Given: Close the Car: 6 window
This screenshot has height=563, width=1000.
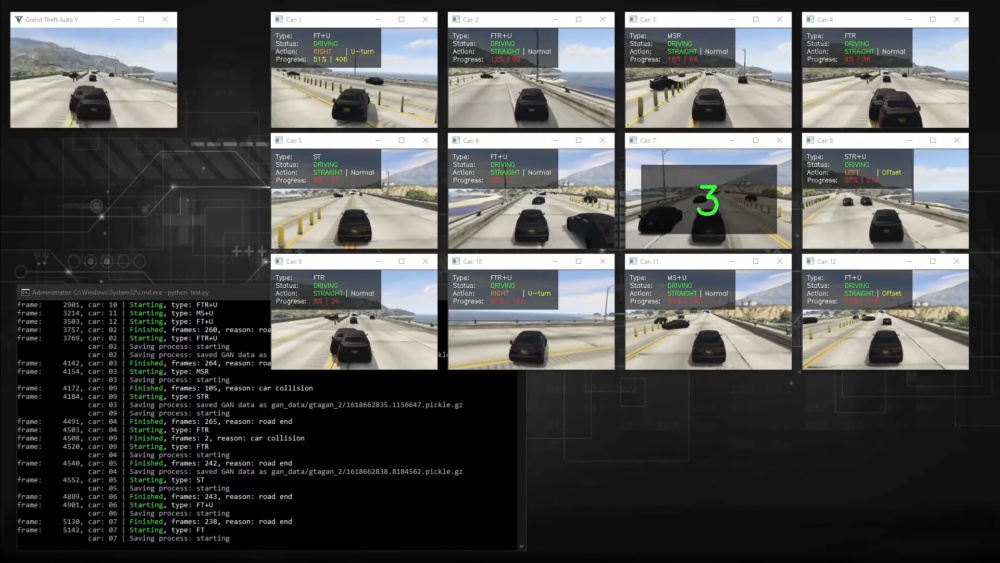Looking at the screenshot, I should [603, 140].
